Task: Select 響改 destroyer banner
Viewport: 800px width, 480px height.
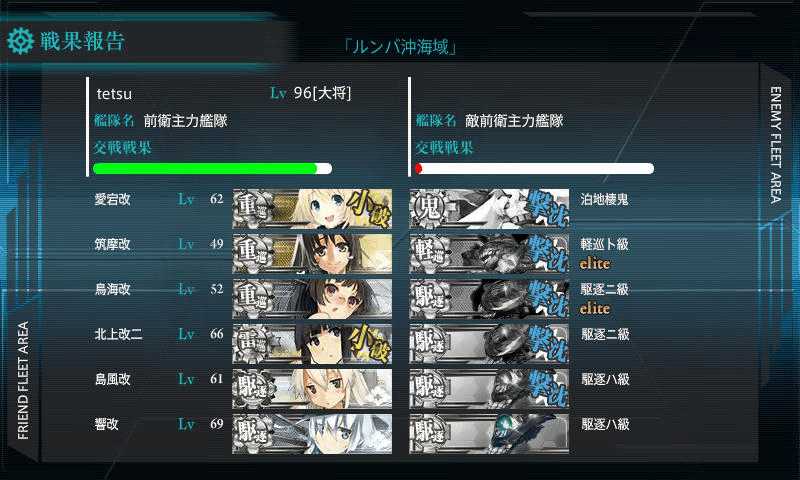Action: 312,434
